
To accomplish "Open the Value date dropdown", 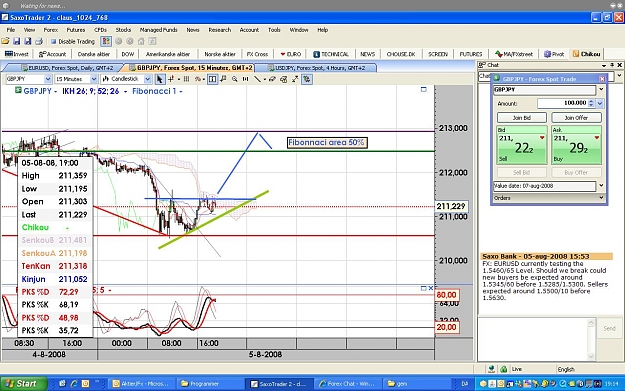I will click(x=601, y=185).
